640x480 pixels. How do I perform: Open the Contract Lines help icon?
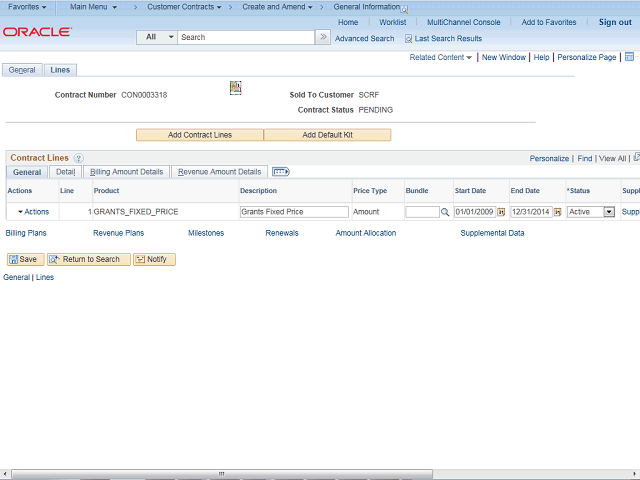(78, 158)
